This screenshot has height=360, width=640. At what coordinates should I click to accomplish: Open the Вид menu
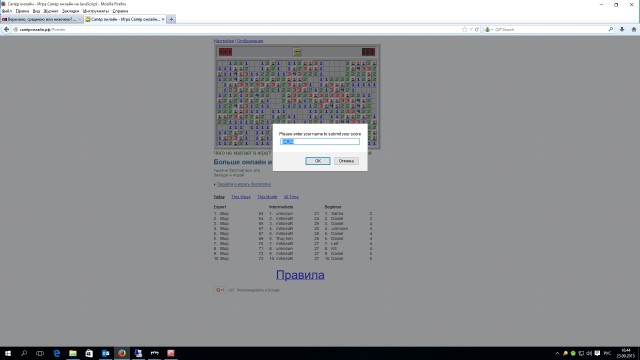click(x=36, y=11)
